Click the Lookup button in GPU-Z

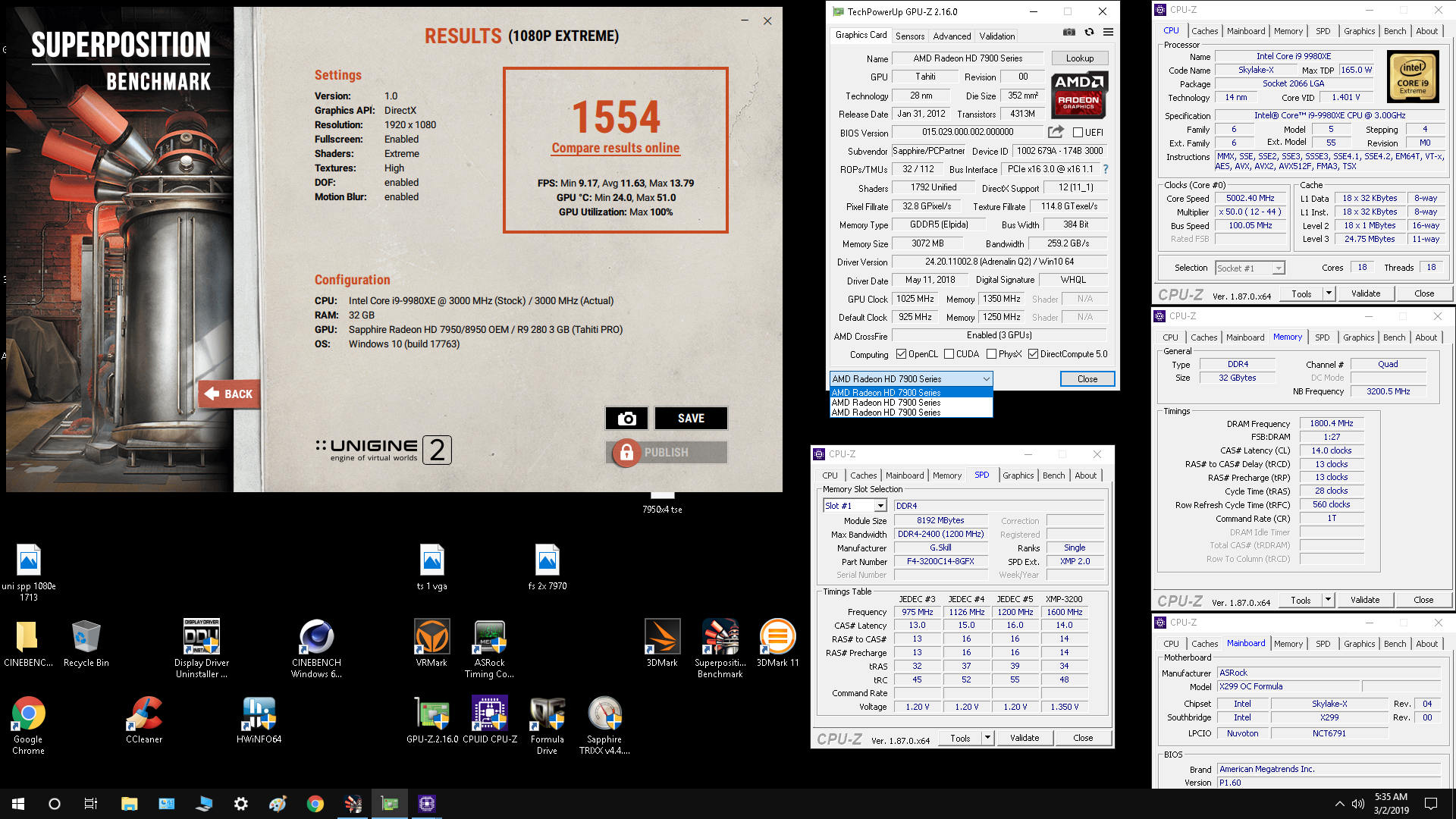pyautogui.click(x=1080, y=58)
